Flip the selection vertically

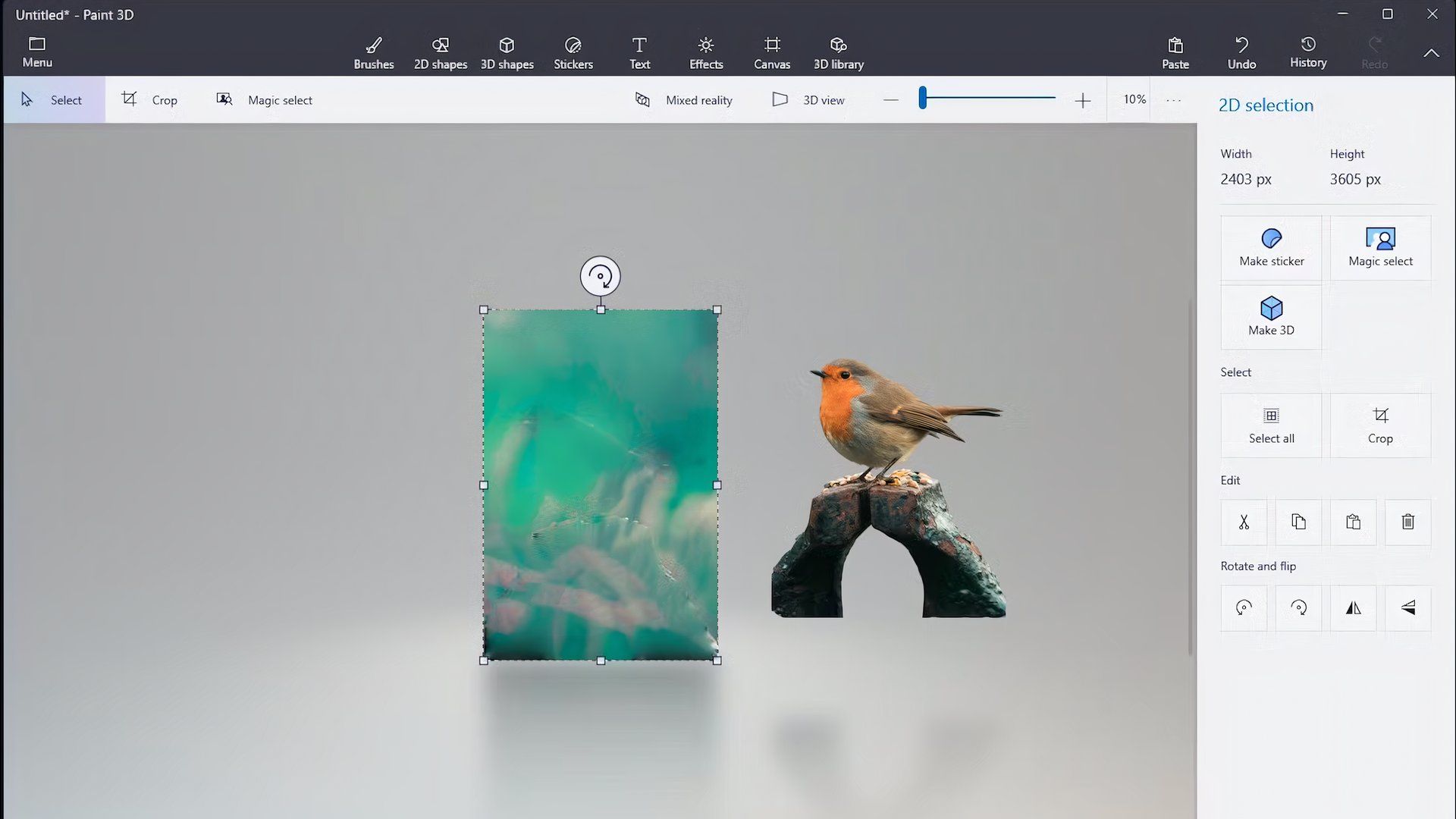pos(1408,607)
